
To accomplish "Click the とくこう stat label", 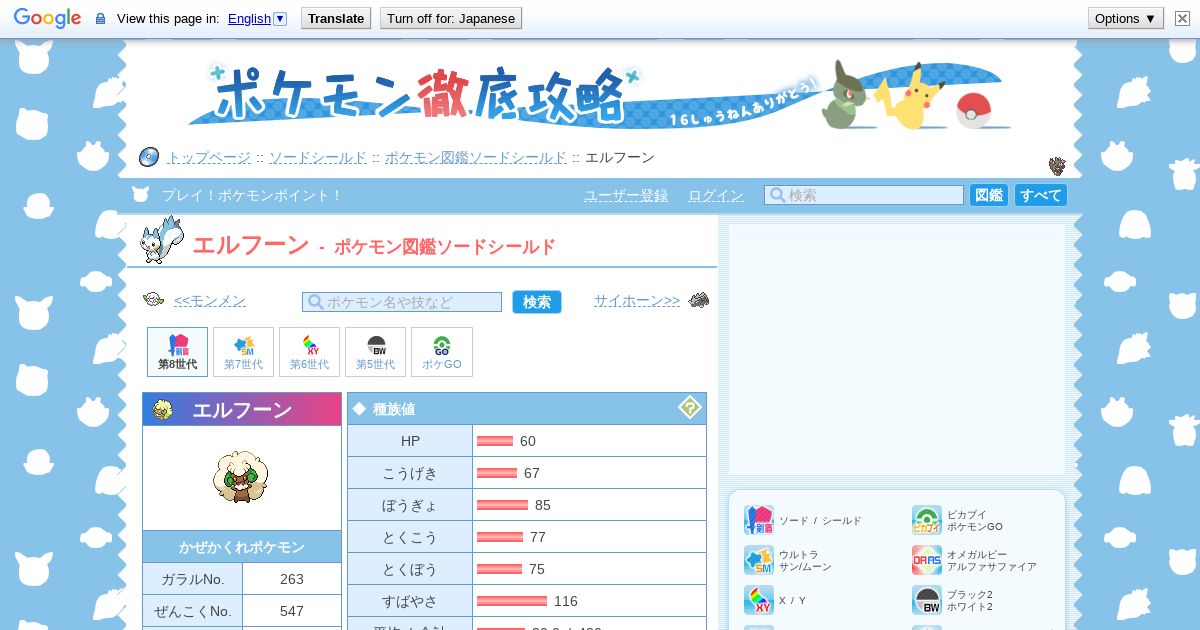I will coord(410,537).
